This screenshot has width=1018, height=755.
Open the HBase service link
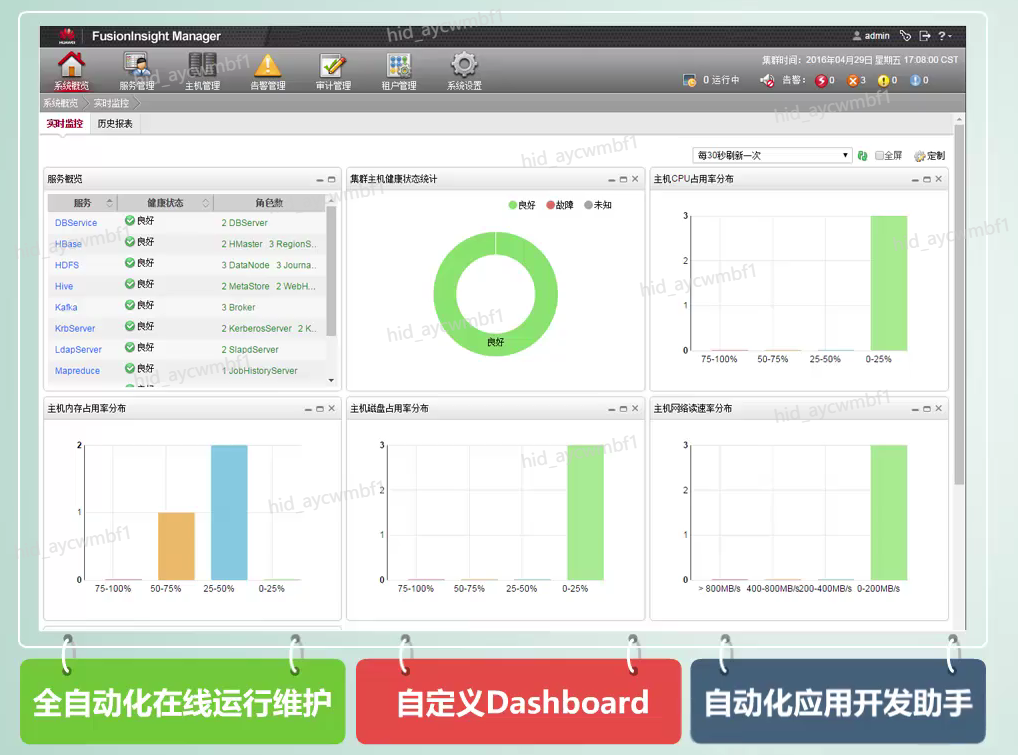pos(68,244)
